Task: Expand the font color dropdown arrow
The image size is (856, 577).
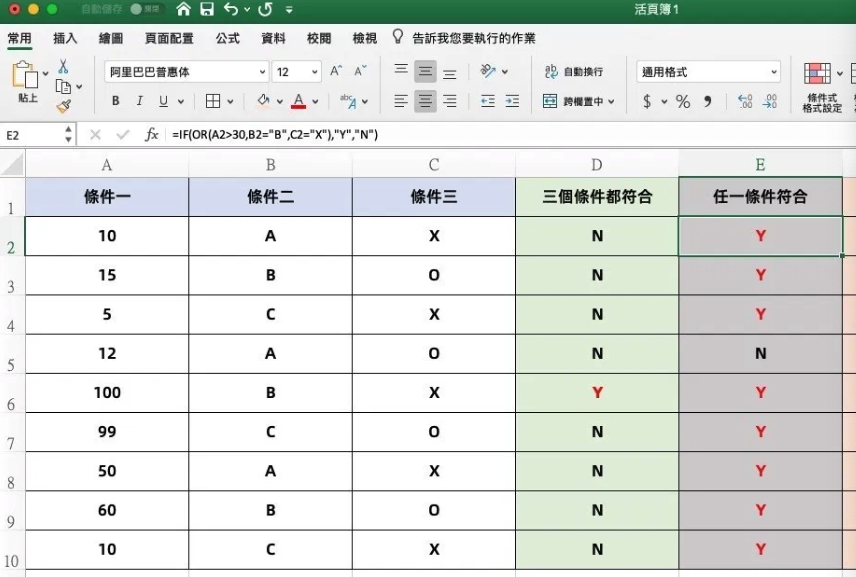Action: pyautogui.click(x=315, y=102)
